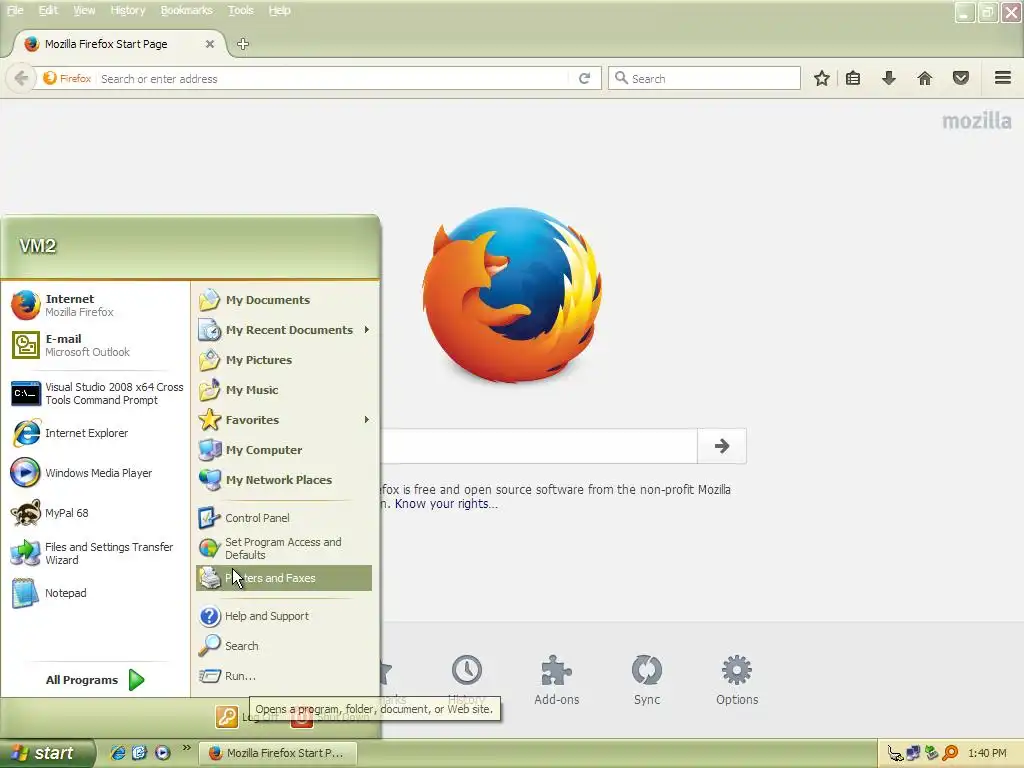Expand My Recent Documents submenu
The image size is (1024, 768).
pos(284,330)
